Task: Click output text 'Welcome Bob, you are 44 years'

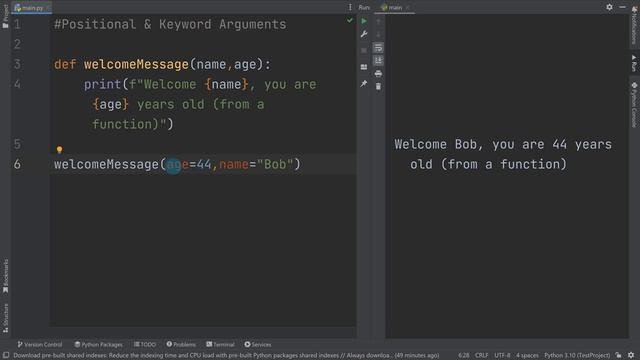Action: (x=503, y=144)
